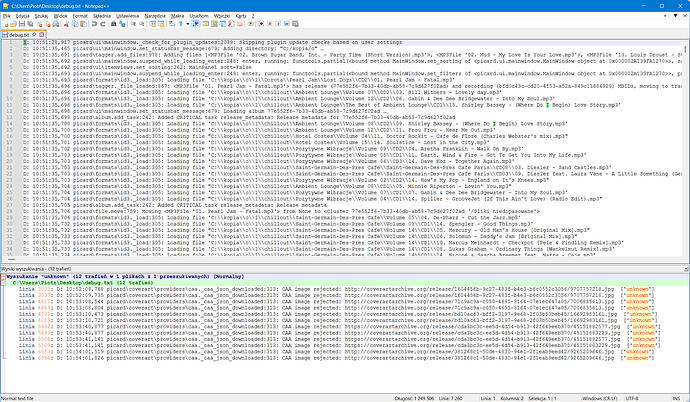Open Find with the binoculars icon
This screenshot has width=690, height=402.
click(114, 24)
